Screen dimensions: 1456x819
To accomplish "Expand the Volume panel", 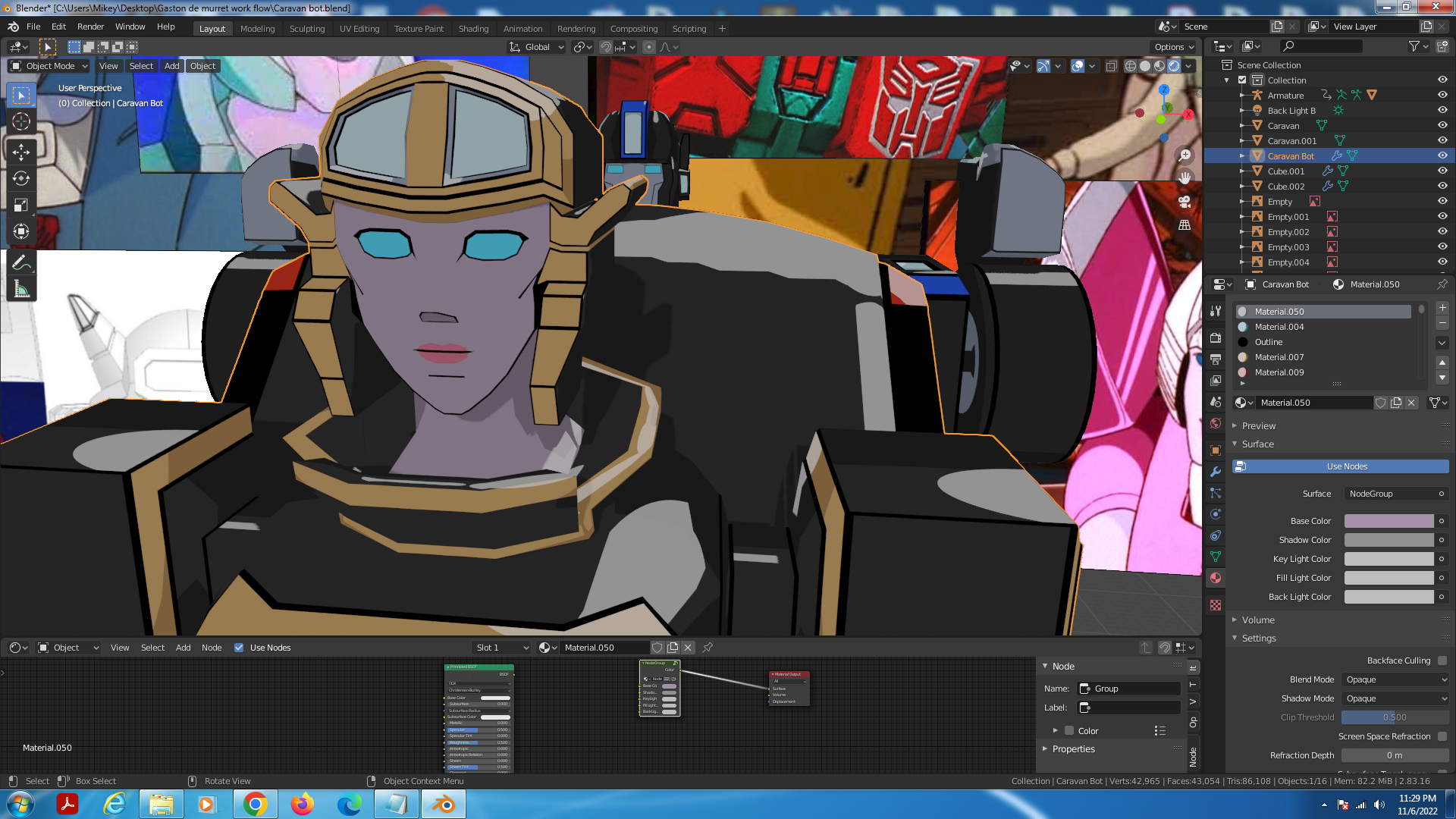I will pyautogui.click(x=1258, y=620).
